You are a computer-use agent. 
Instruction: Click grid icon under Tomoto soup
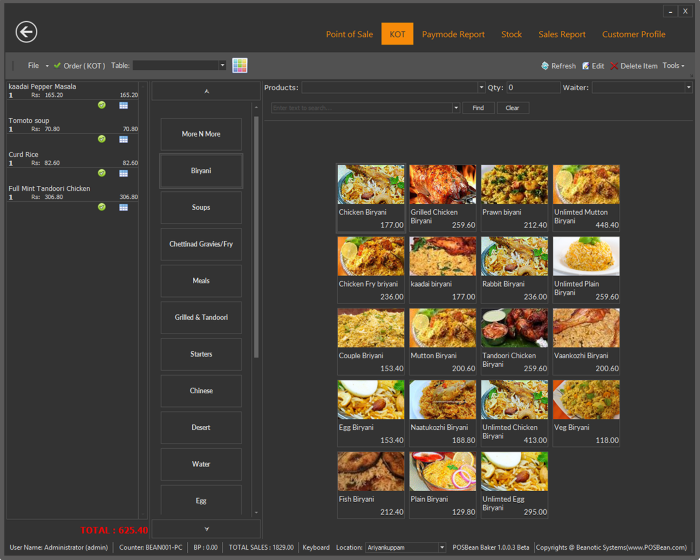click(x=124, y=139)
